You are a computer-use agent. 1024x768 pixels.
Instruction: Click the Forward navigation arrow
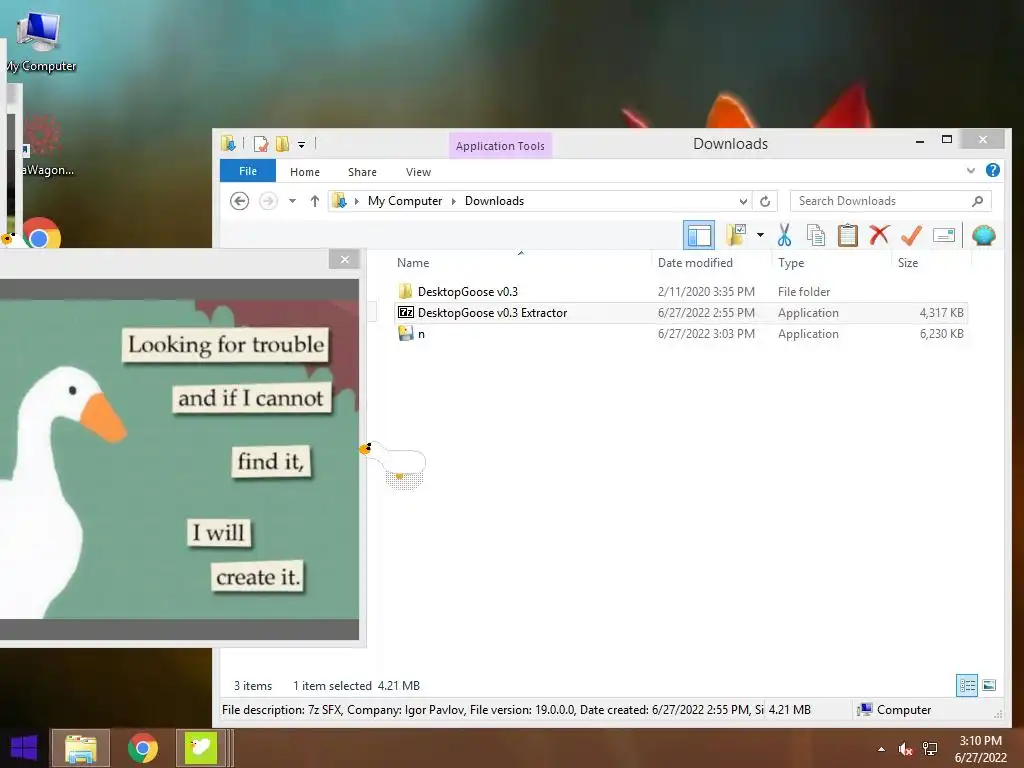click(268, 201)
